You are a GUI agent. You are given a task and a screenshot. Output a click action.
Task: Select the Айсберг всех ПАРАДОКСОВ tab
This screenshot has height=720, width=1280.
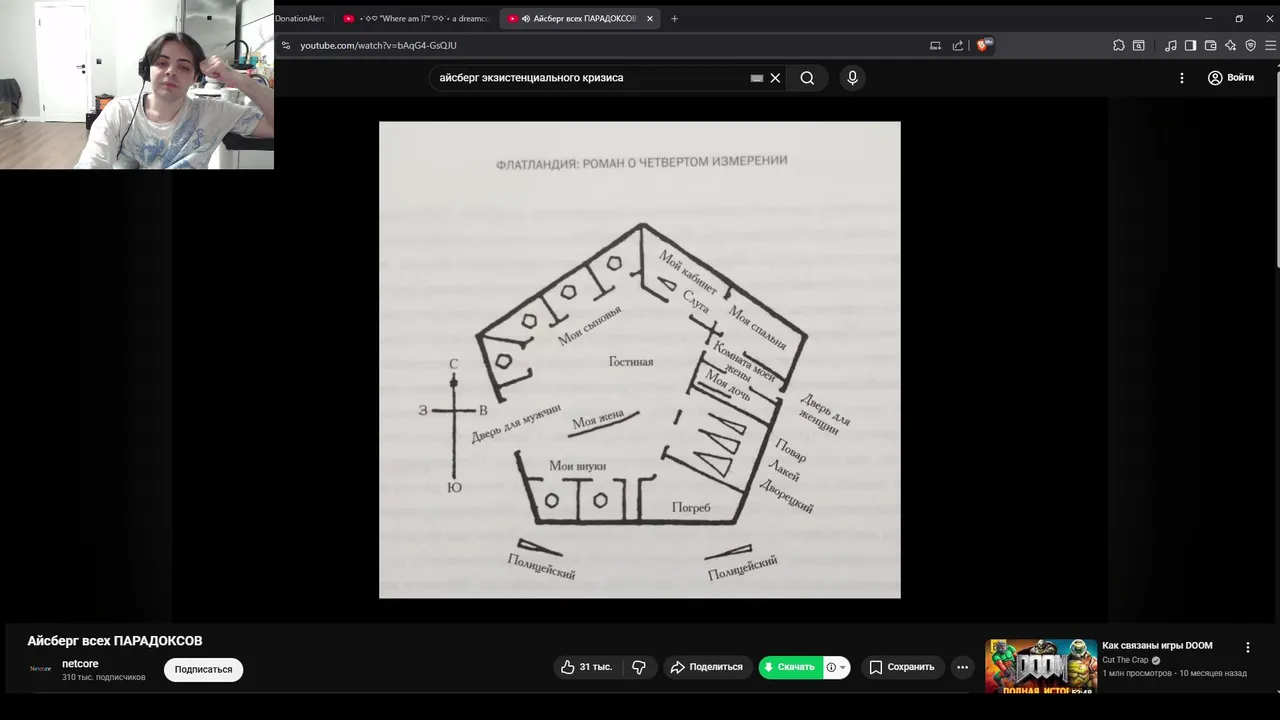click(x=578, y=18)
